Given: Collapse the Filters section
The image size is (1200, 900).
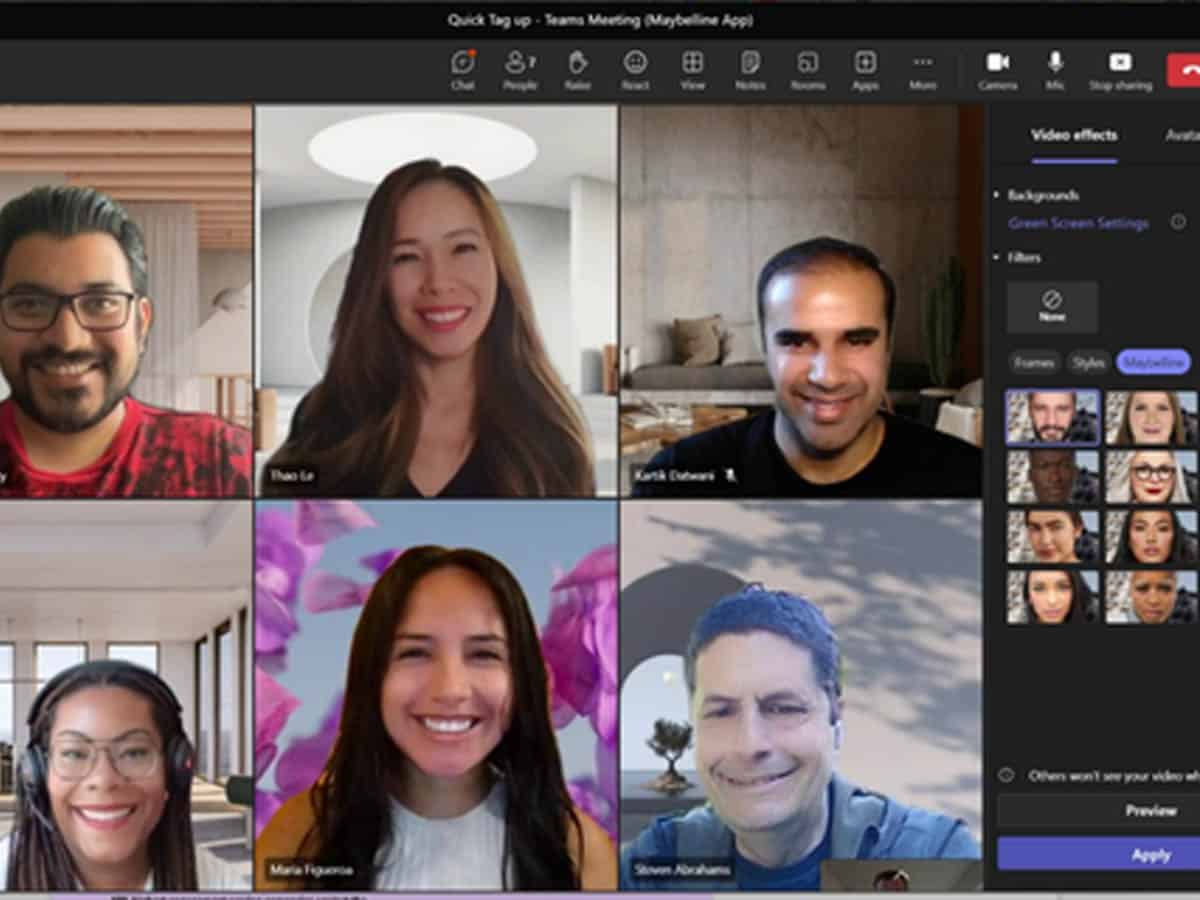Looking at the screenshot, I should click(x=997, y=257).
